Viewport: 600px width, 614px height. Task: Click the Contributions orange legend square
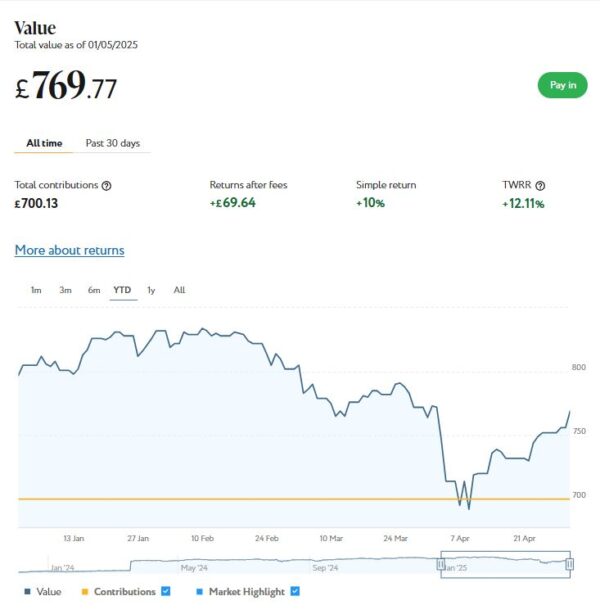(85, 592)
